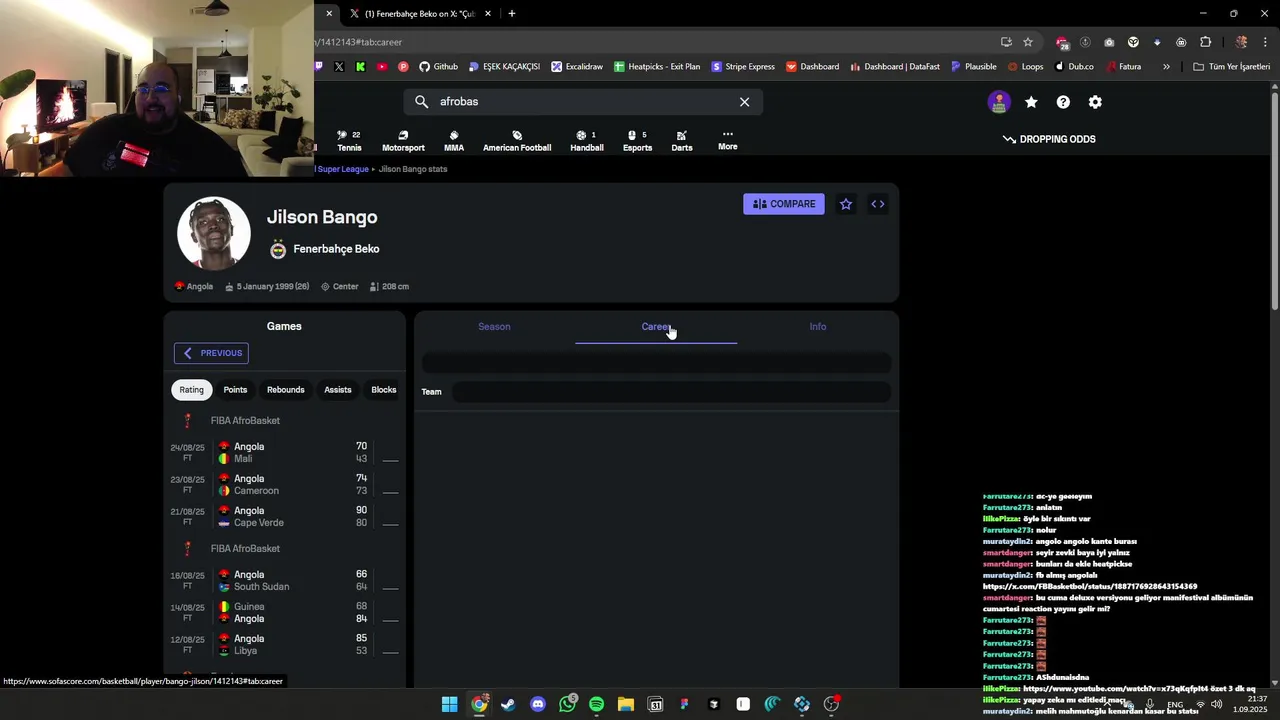Image resolution: width=1280 pixels, height=720 pixels.
Task: Favorite Jilson Bango with the star button
Action: pos(846,204)
